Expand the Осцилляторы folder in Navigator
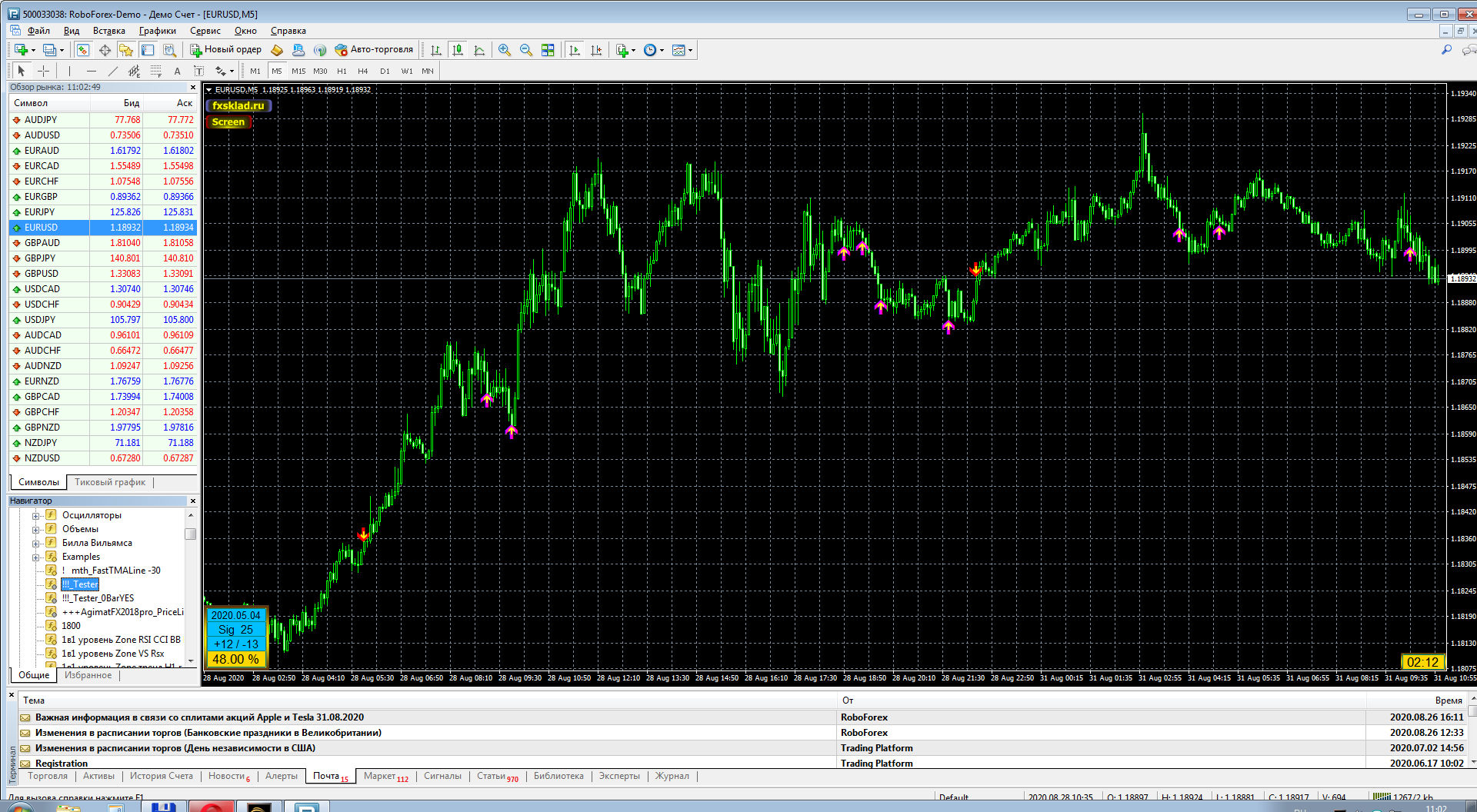Image resolution: width=1477 pixels, height=812 pixels. coord(35,515)
